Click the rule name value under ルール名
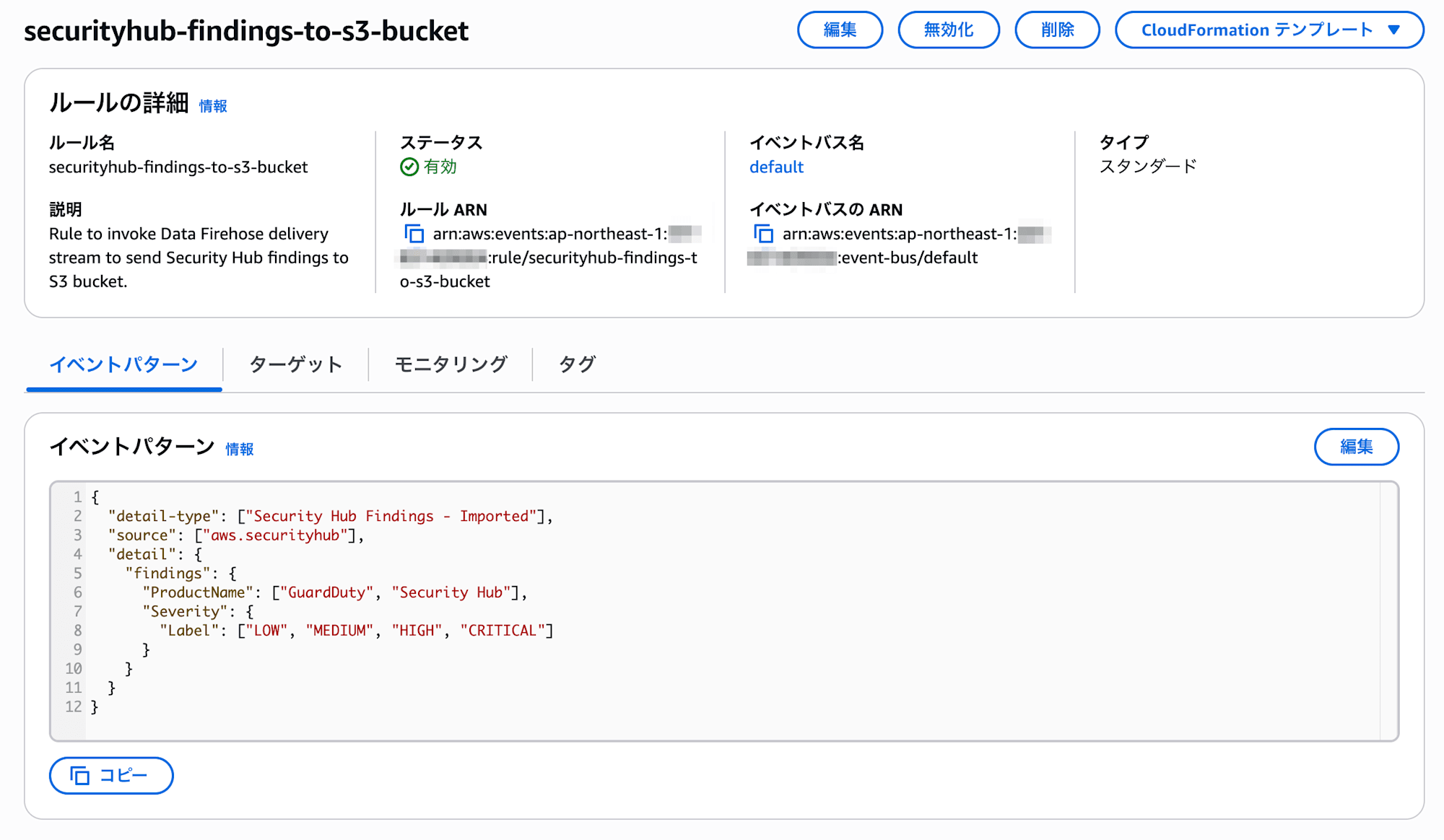Viewport: 1444px width, 840px height. (178, 167)
